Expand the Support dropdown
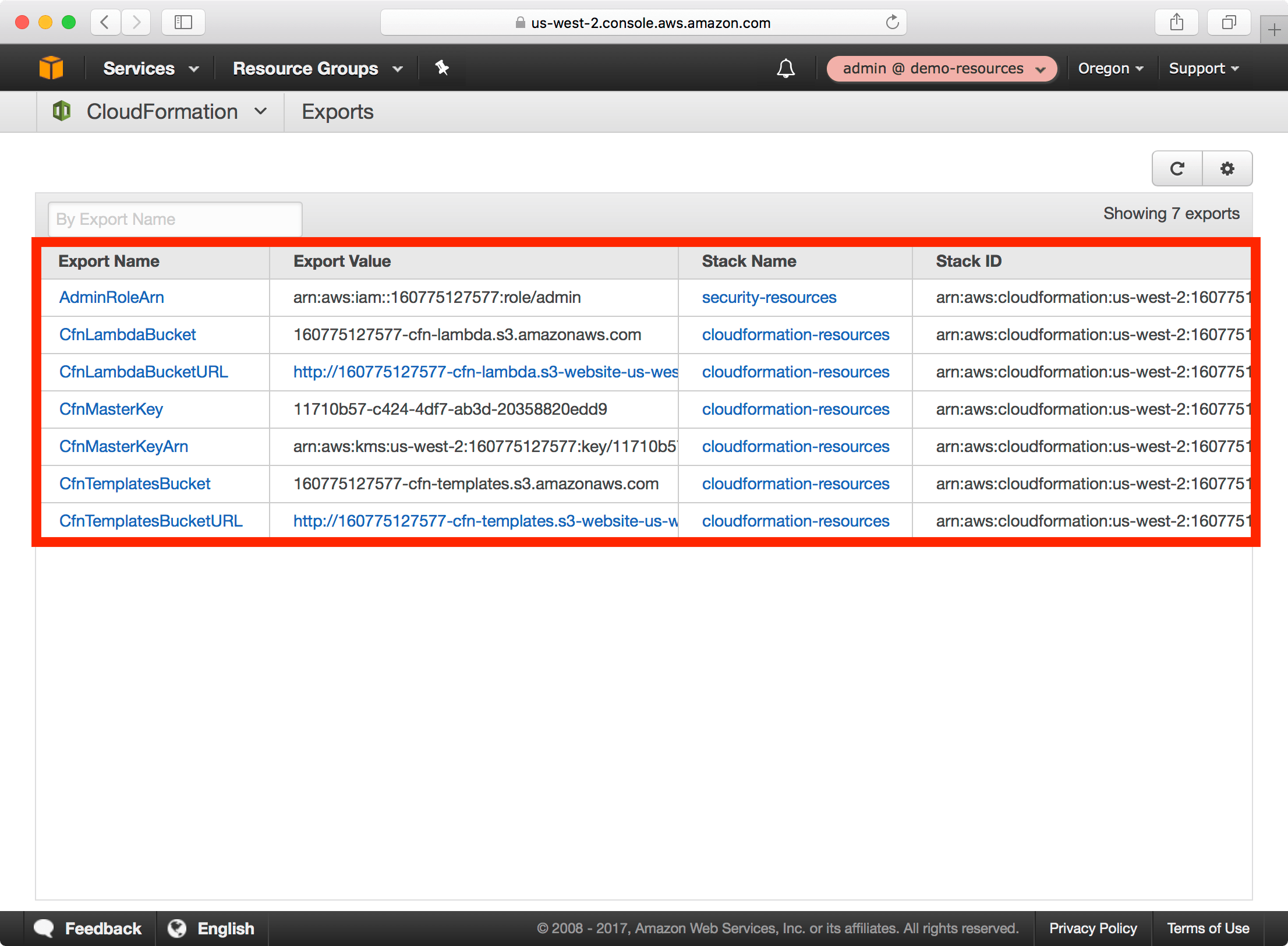Viewport: 1288px width, 946px height. 1203,68
